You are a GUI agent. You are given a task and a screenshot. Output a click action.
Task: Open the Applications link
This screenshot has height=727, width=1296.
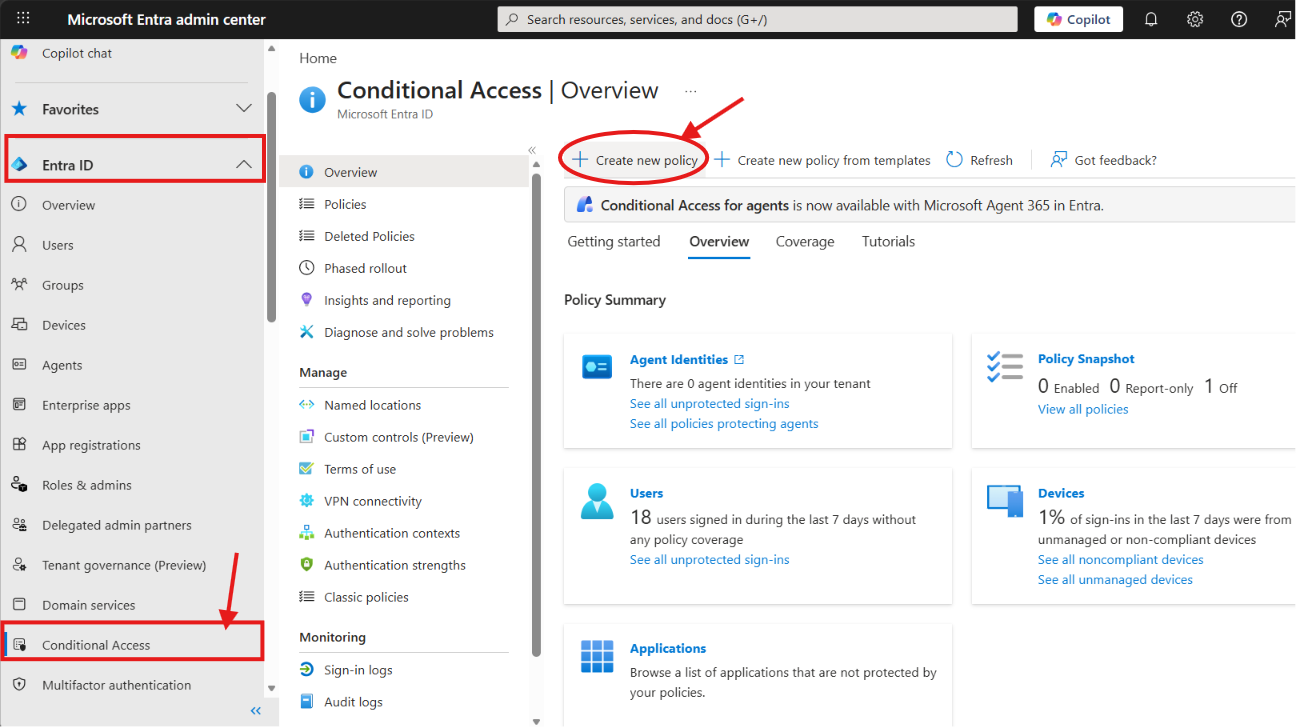tap(668, 648)
